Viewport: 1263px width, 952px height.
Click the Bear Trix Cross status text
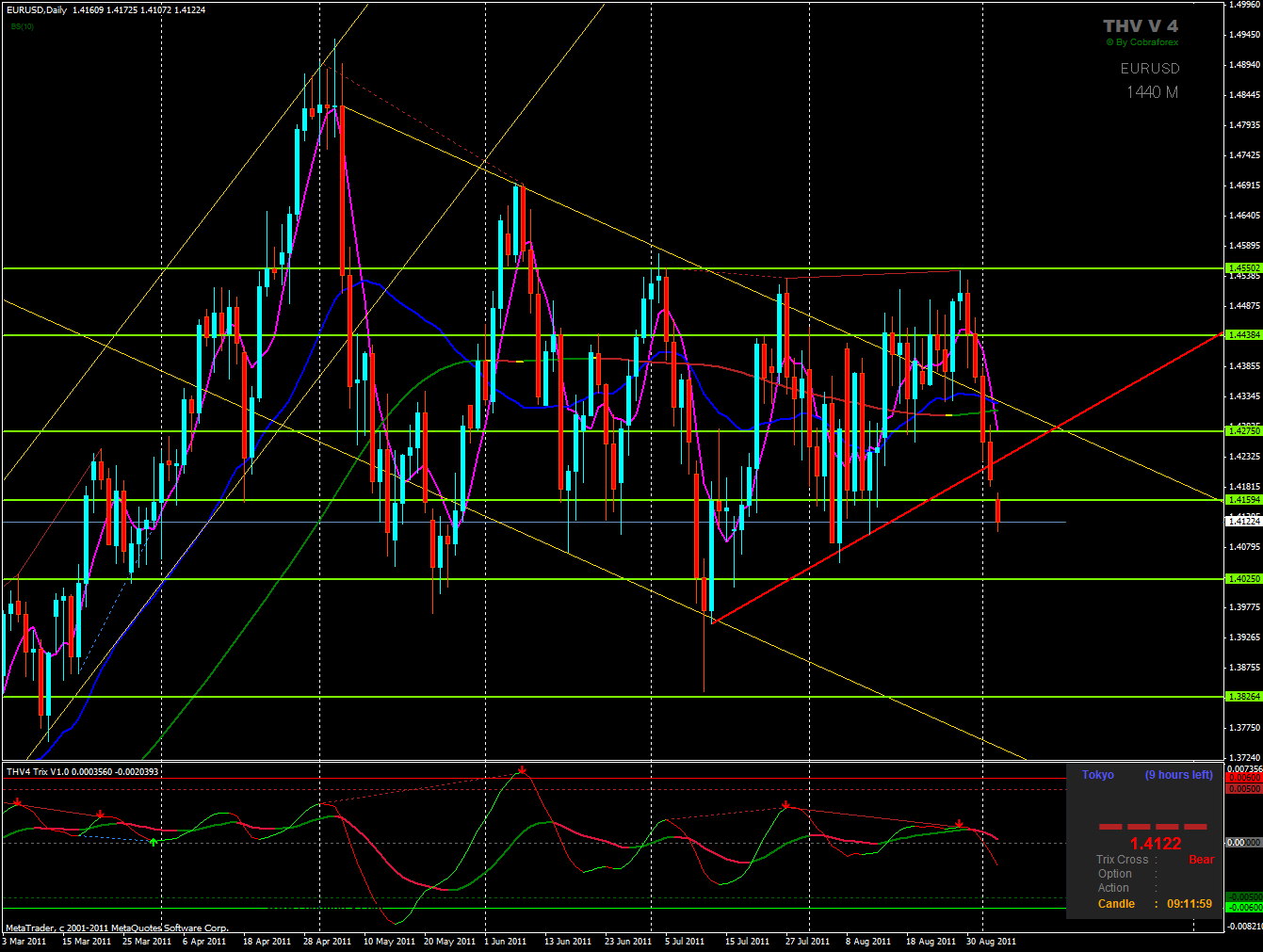click(x=1201, y=860)
